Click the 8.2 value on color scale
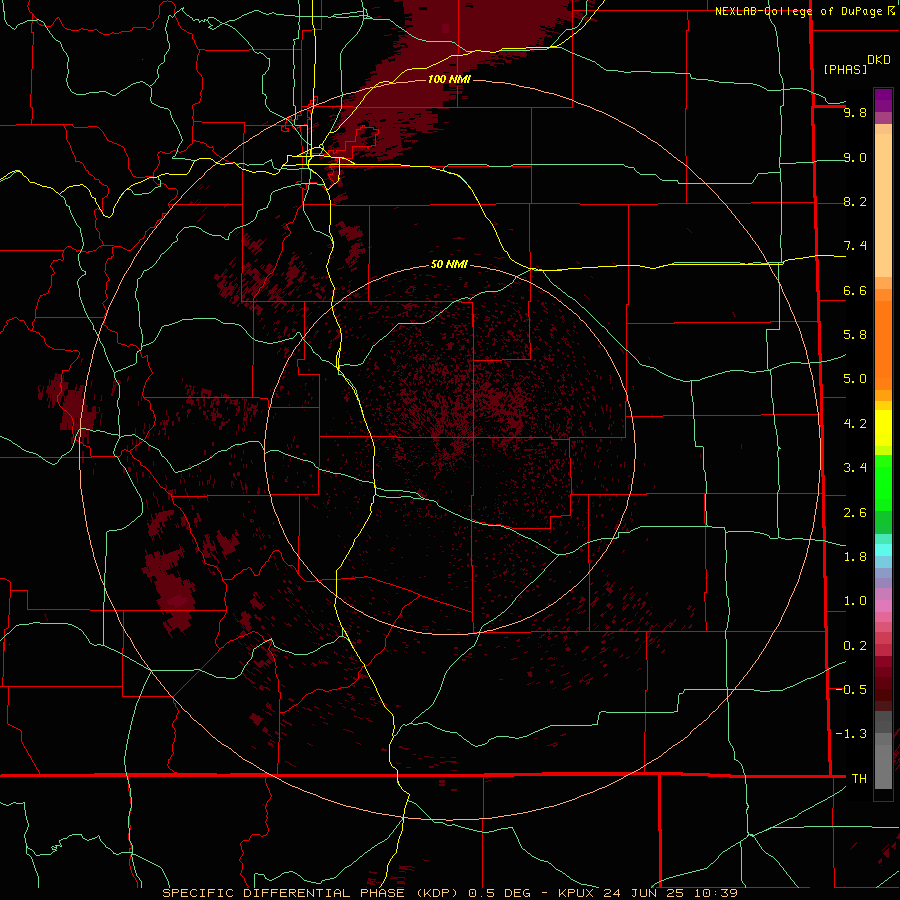The width and height of the screenshot is (900, 900). [x=855, y=202]
